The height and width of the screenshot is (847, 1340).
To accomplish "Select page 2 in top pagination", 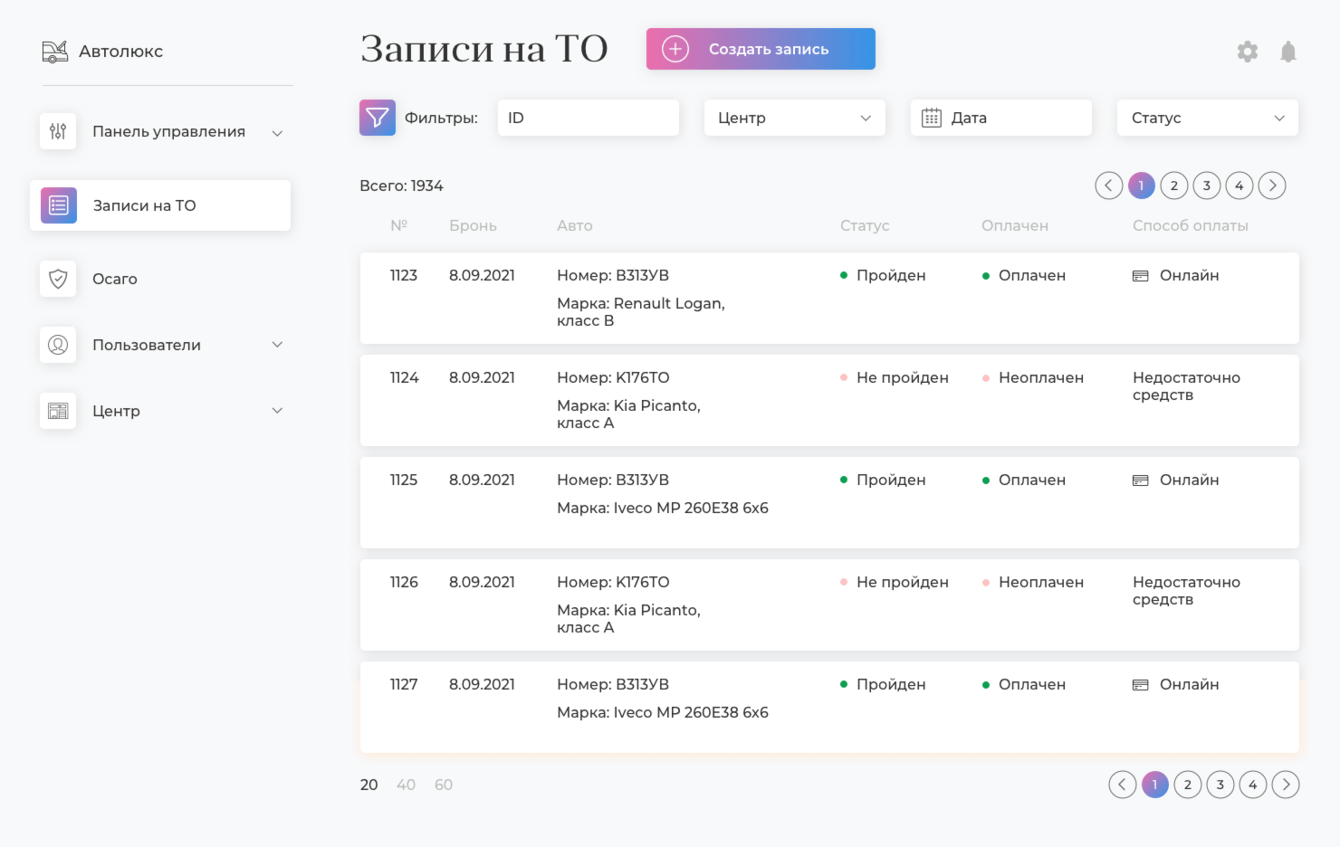I will pyautogui.click(x=1174, y=185).
